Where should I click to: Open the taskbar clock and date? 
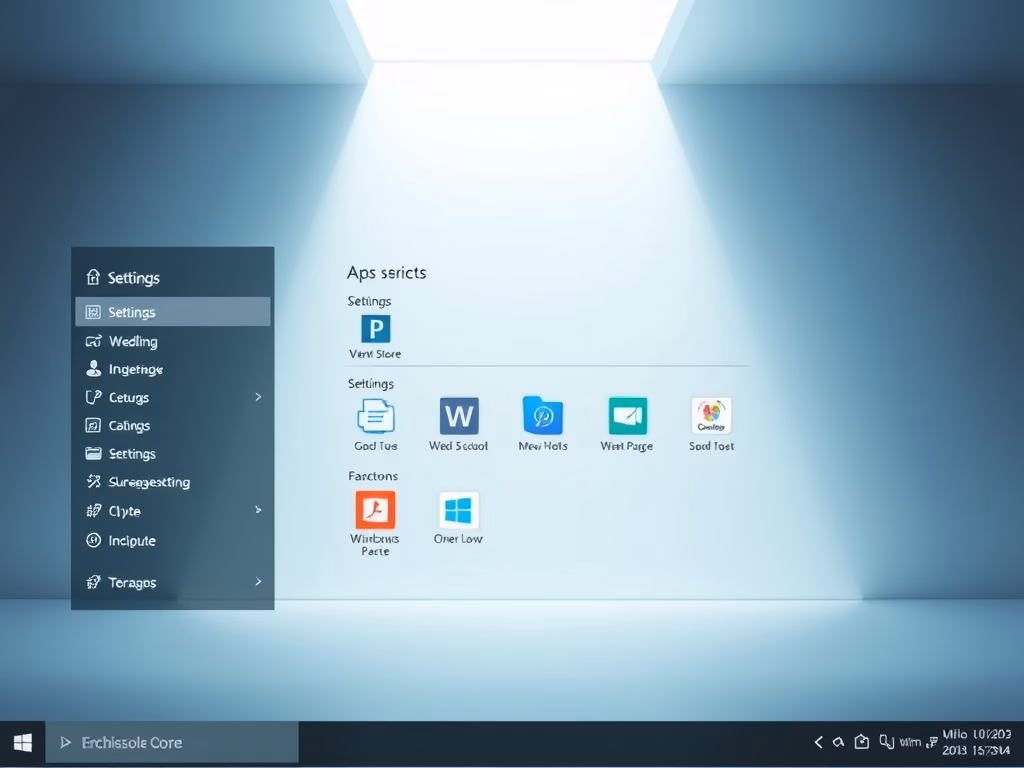[x=976, y=742]
